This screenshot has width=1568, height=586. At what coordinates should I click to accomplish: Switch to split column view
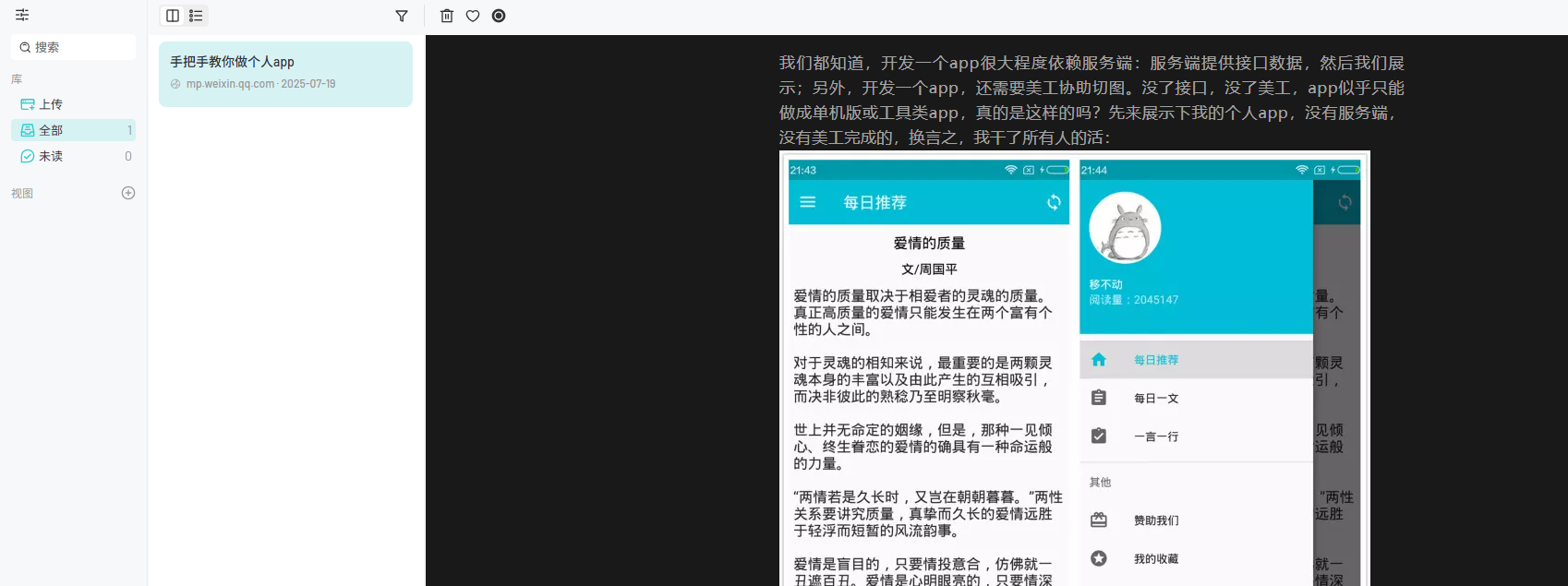(x=173, y=16)
